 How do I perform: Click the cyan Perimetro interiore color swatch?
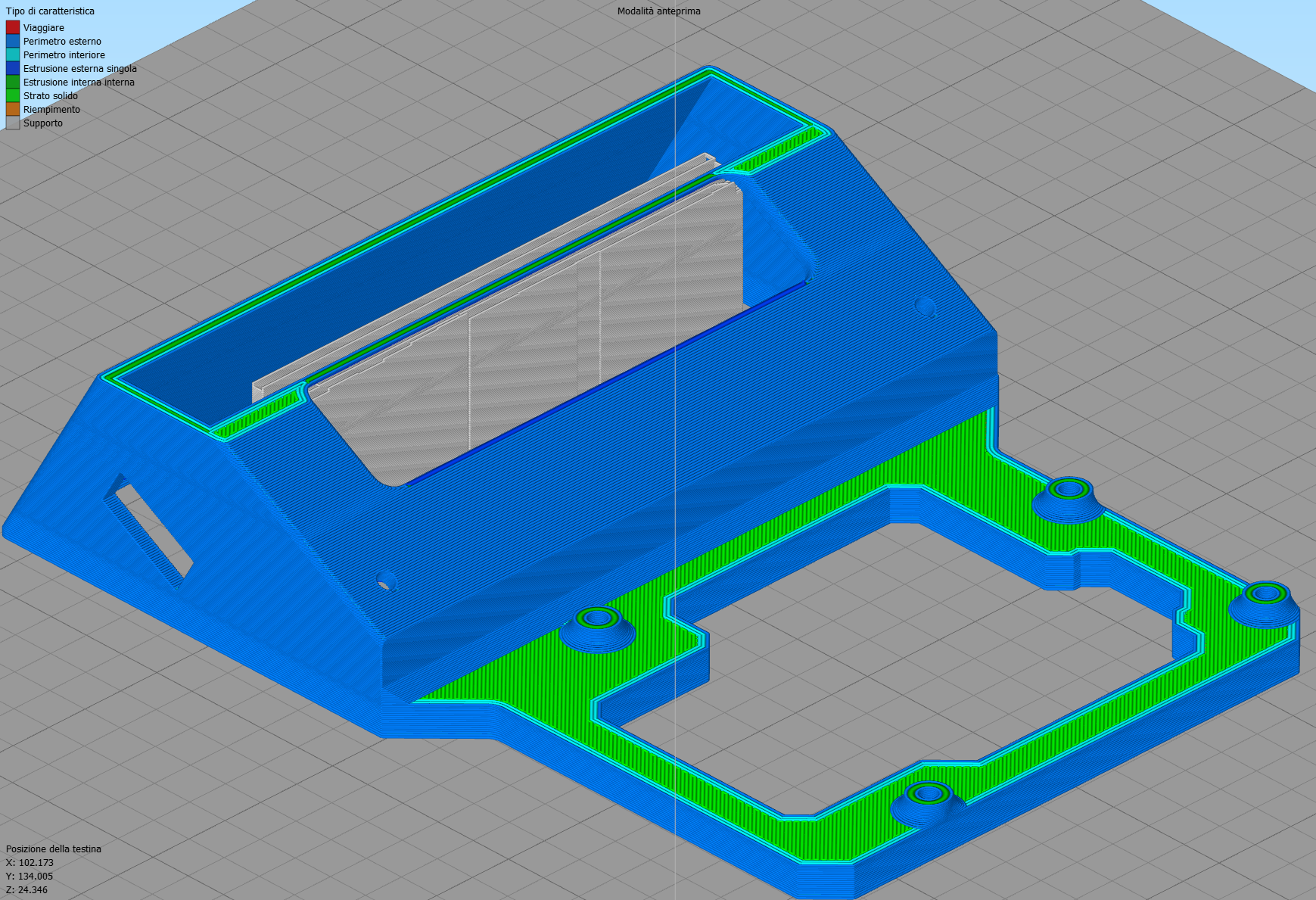click(13, 54)
